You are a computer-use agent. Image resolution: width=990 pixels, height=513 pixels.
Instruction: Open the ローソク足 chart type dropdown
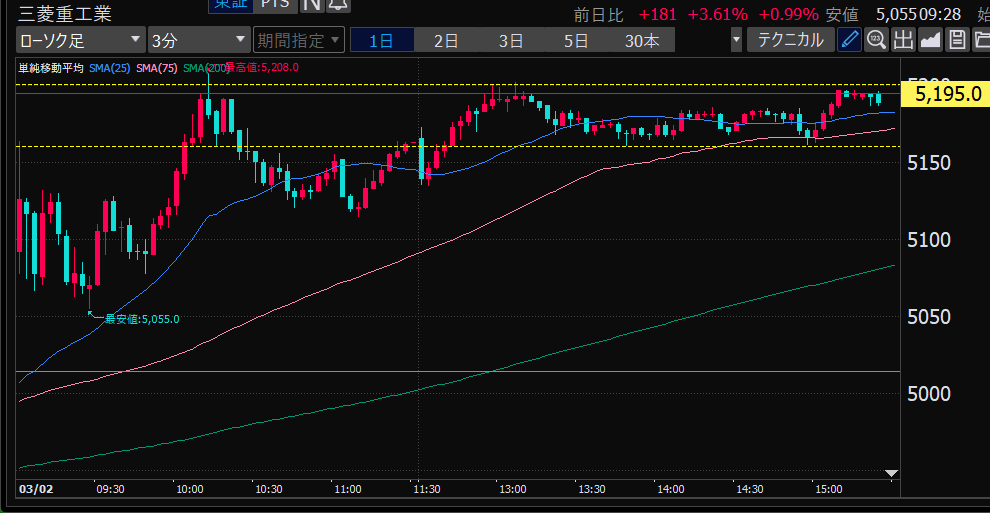(79, 41)
